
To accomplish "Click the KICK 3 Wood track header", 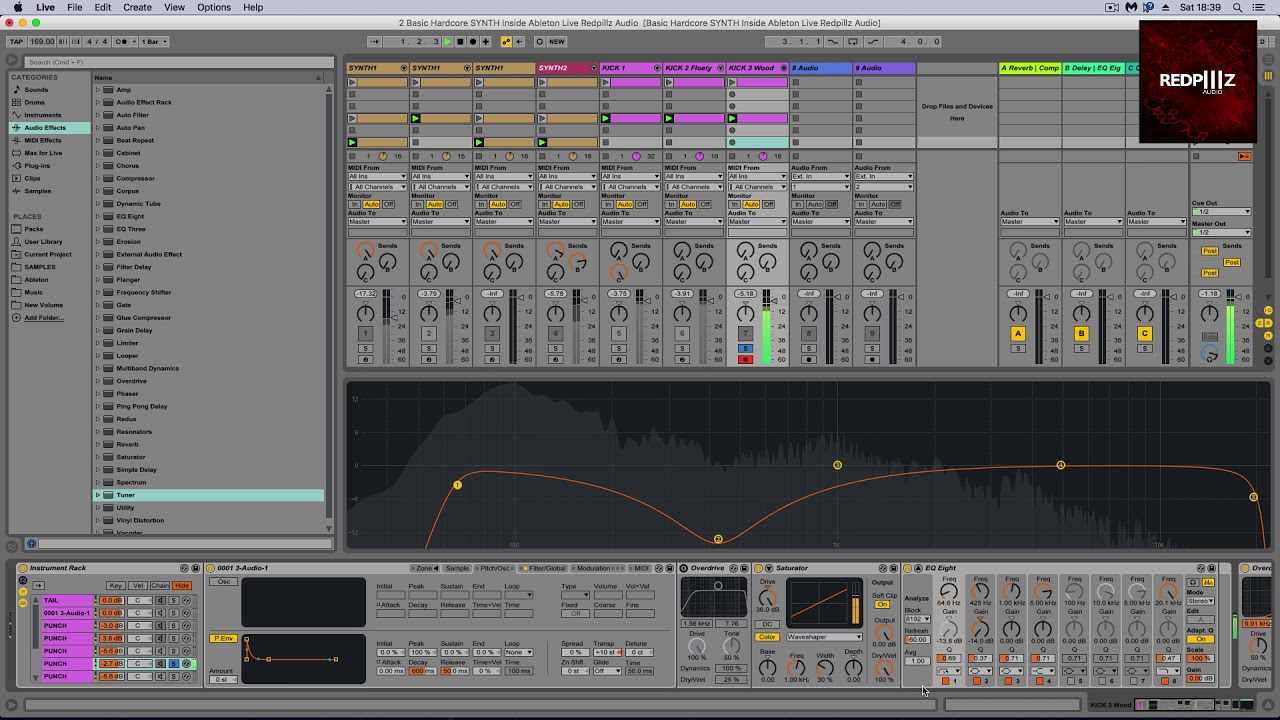I will pos(756,68).
